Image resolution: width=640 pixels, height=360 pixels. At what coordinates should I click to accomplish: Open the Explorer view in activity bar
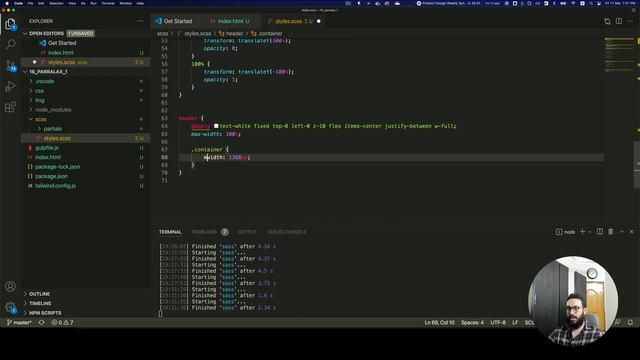click(11, 24)
